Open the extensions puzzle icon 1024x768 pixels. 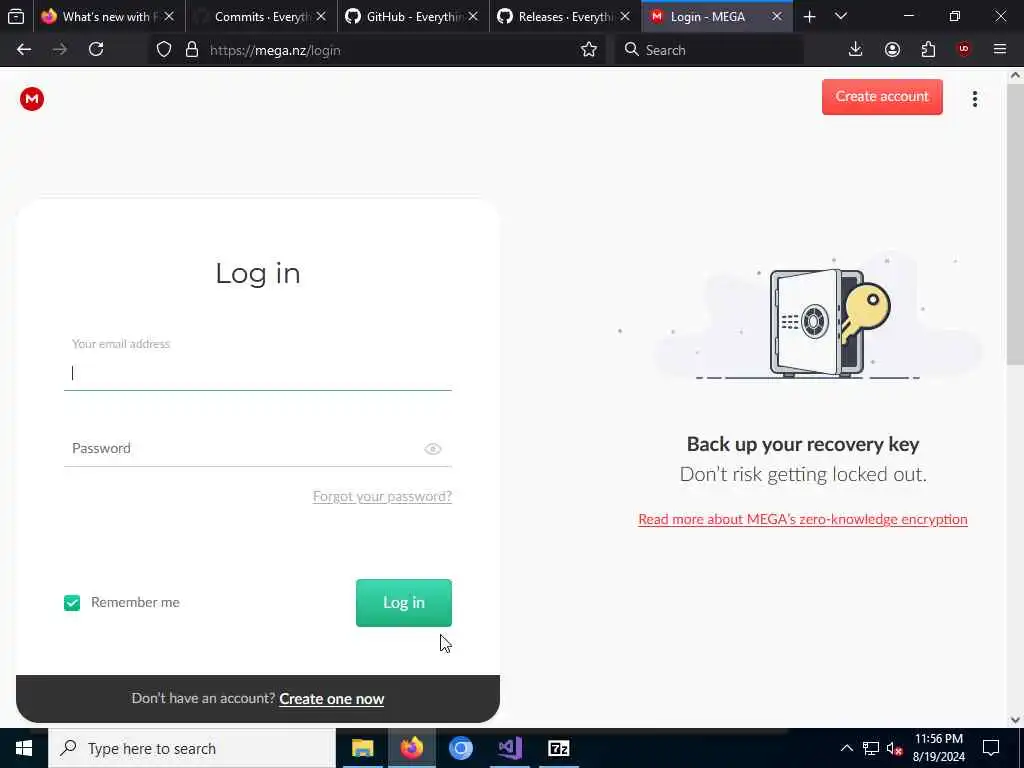coord(928,50)
